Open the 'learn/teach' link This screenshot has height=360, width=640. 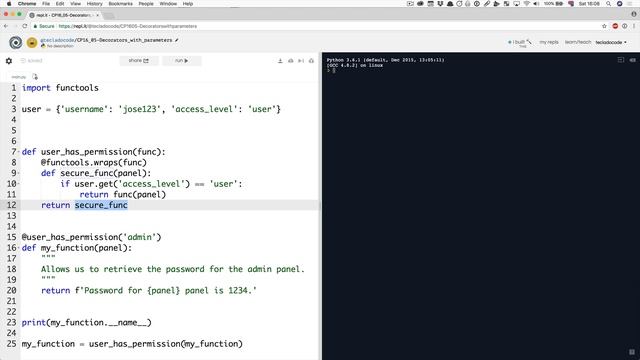578,42
